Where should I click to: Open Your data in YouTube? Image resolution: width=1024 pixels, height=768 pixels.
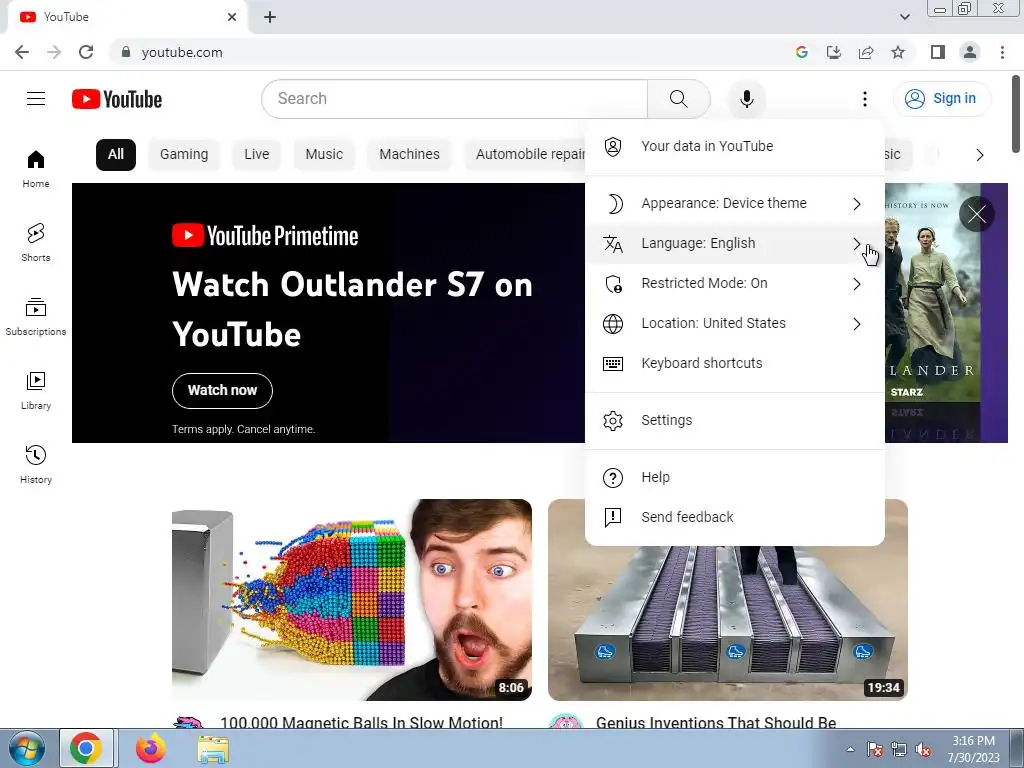[735, 146]
